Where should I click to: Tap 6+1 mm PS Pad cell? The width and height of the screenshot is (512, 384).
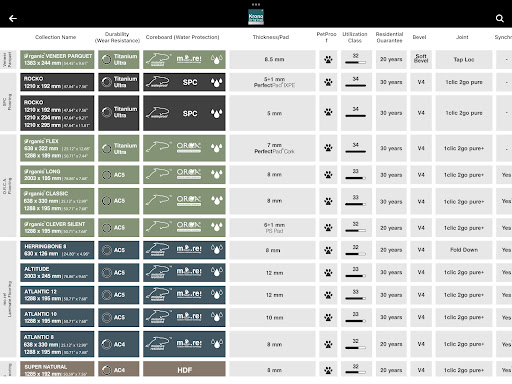tap(272, 228)
